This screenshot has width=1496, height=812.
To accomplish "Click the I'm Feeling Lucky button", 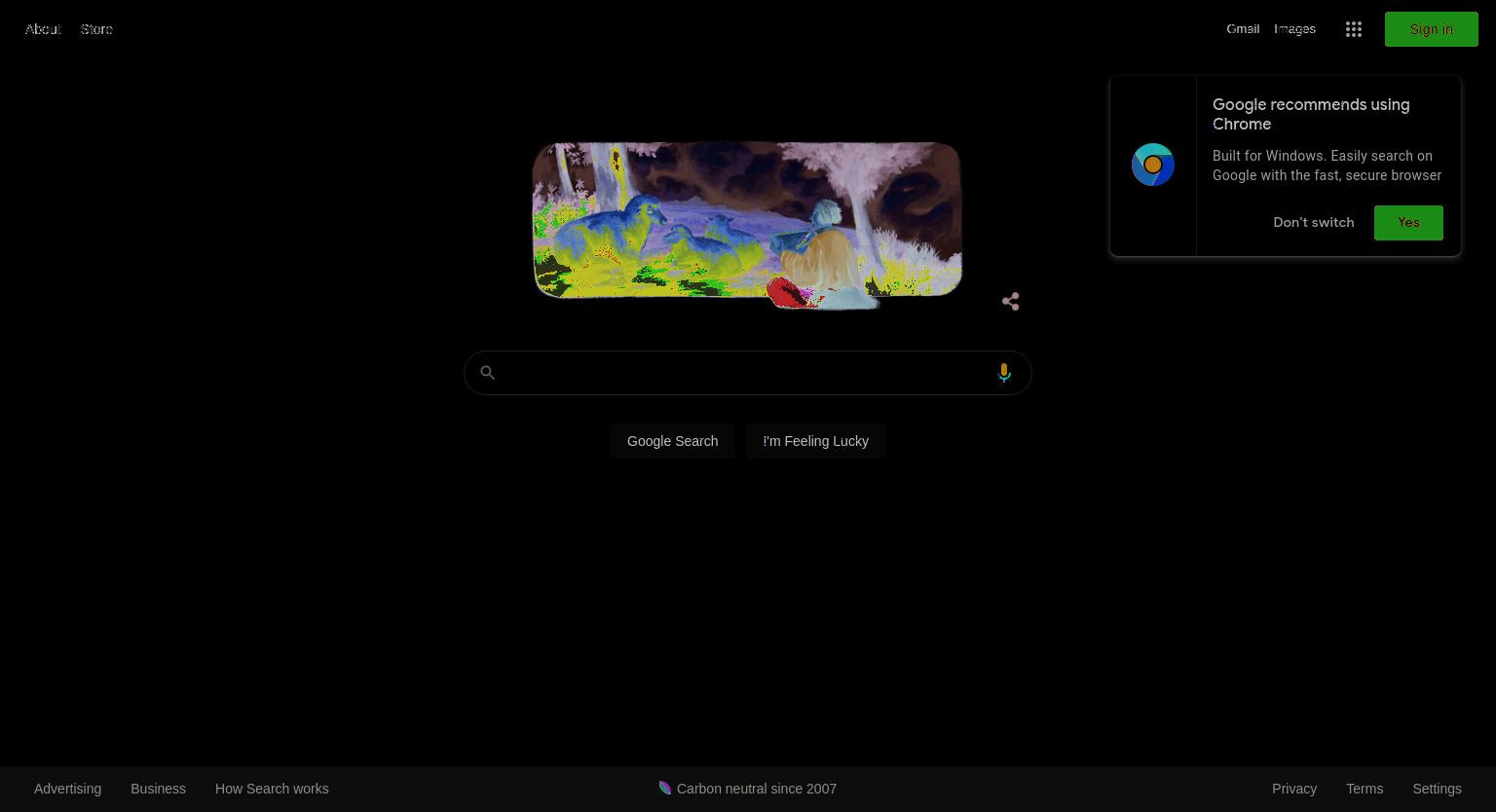I will (815, 441).
